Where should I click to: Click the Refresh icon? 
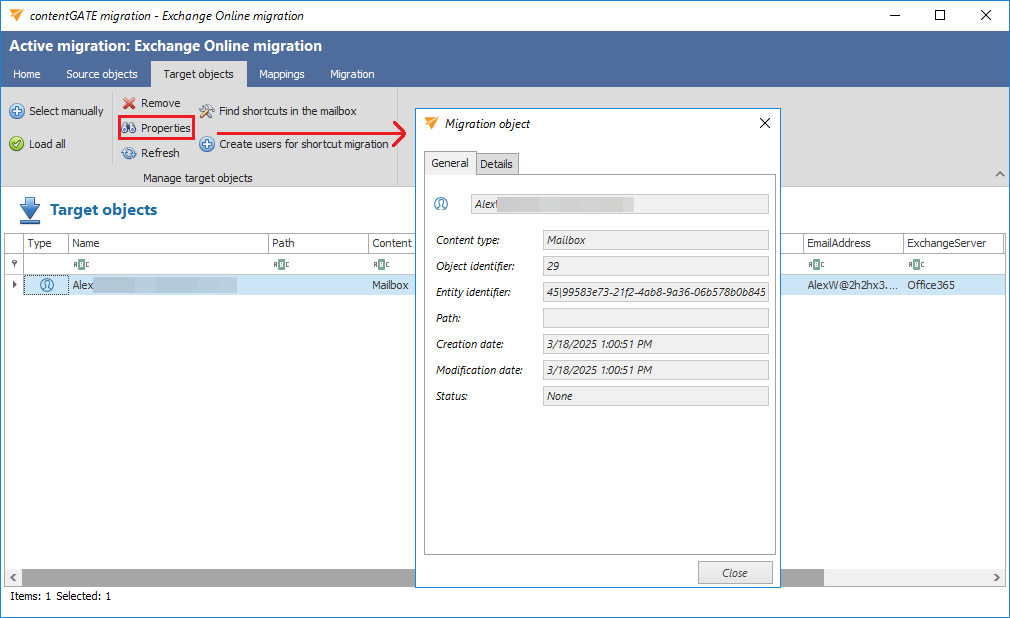click(129, 153)
